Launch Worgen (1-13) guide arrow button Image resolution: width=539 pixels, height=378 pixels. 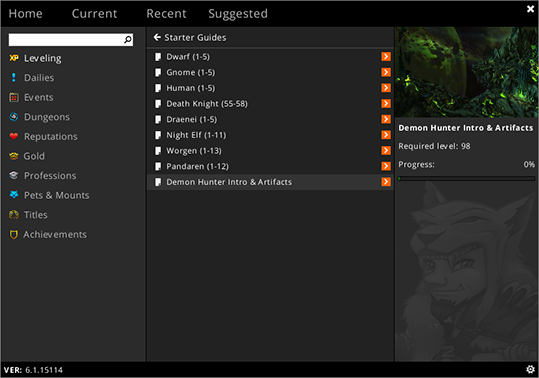click(x=386, y=151)
